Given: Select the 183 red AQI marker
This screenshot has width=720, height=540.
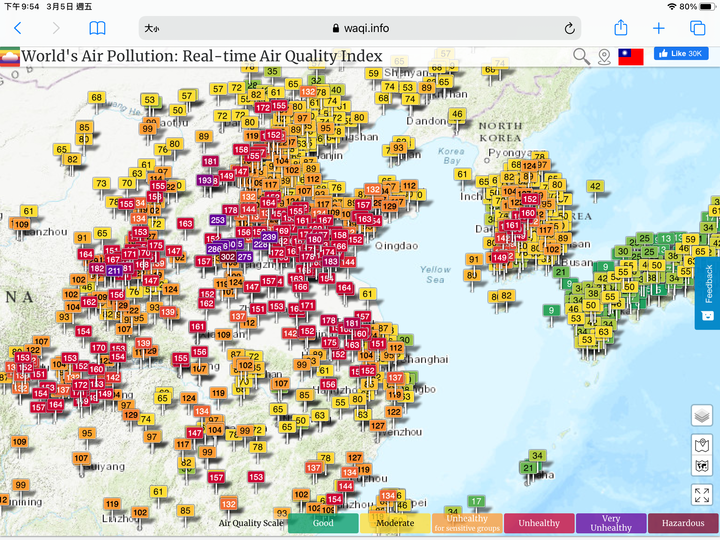Looking at the screenshot, I should [x=331, y=261].
